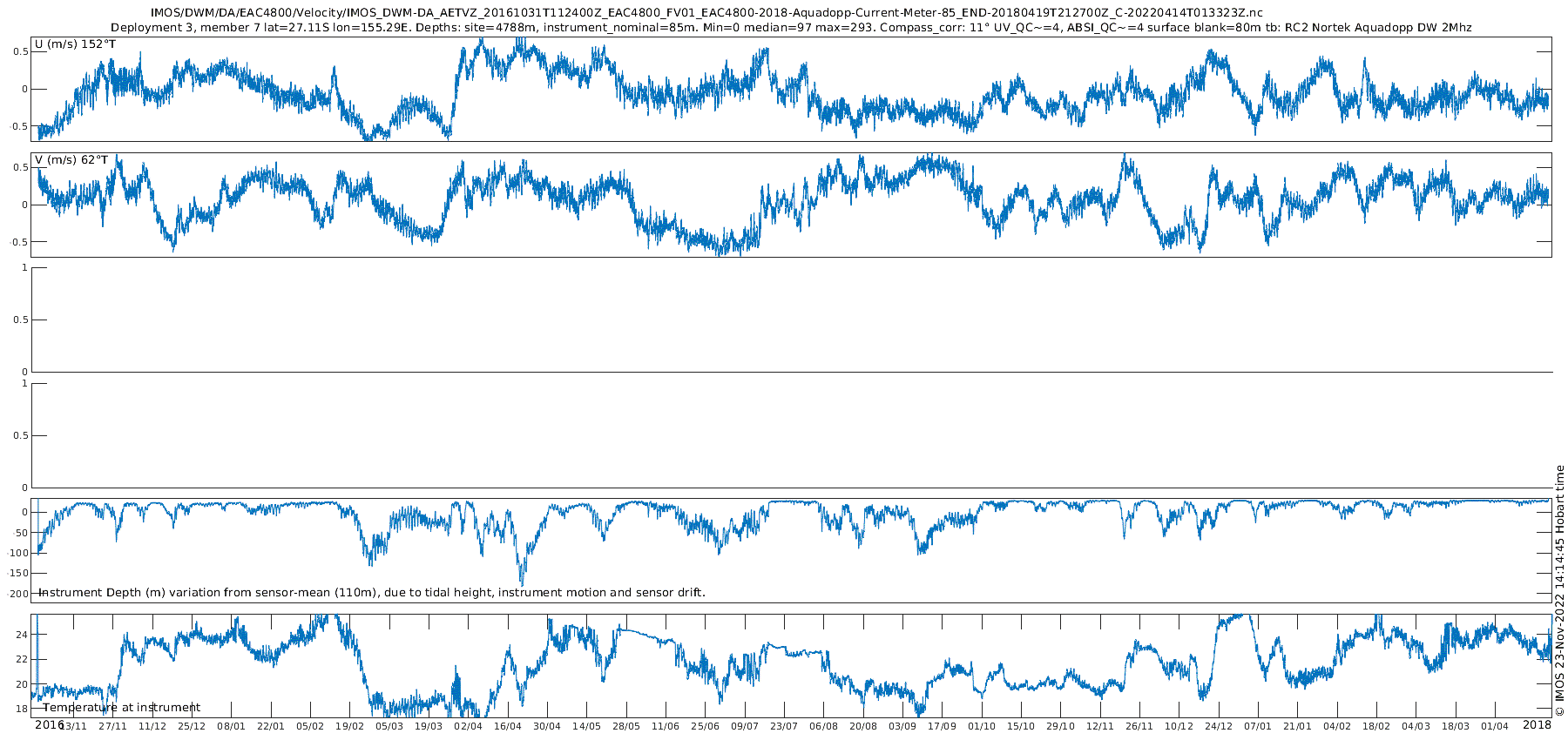Image resolution: width=1568 pixels, height=740 pixels.
Task: Click the '22' tick on temperature axis
Action: [22, 660]
